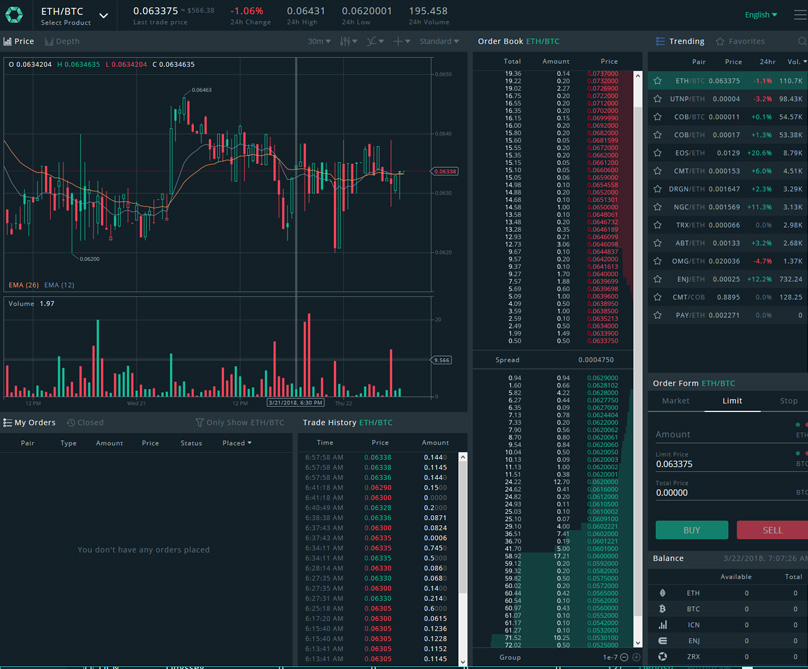Favorite the TRX/ETH pair star
Viewport: 808px width, 669px height.
[x=658, y=225]
